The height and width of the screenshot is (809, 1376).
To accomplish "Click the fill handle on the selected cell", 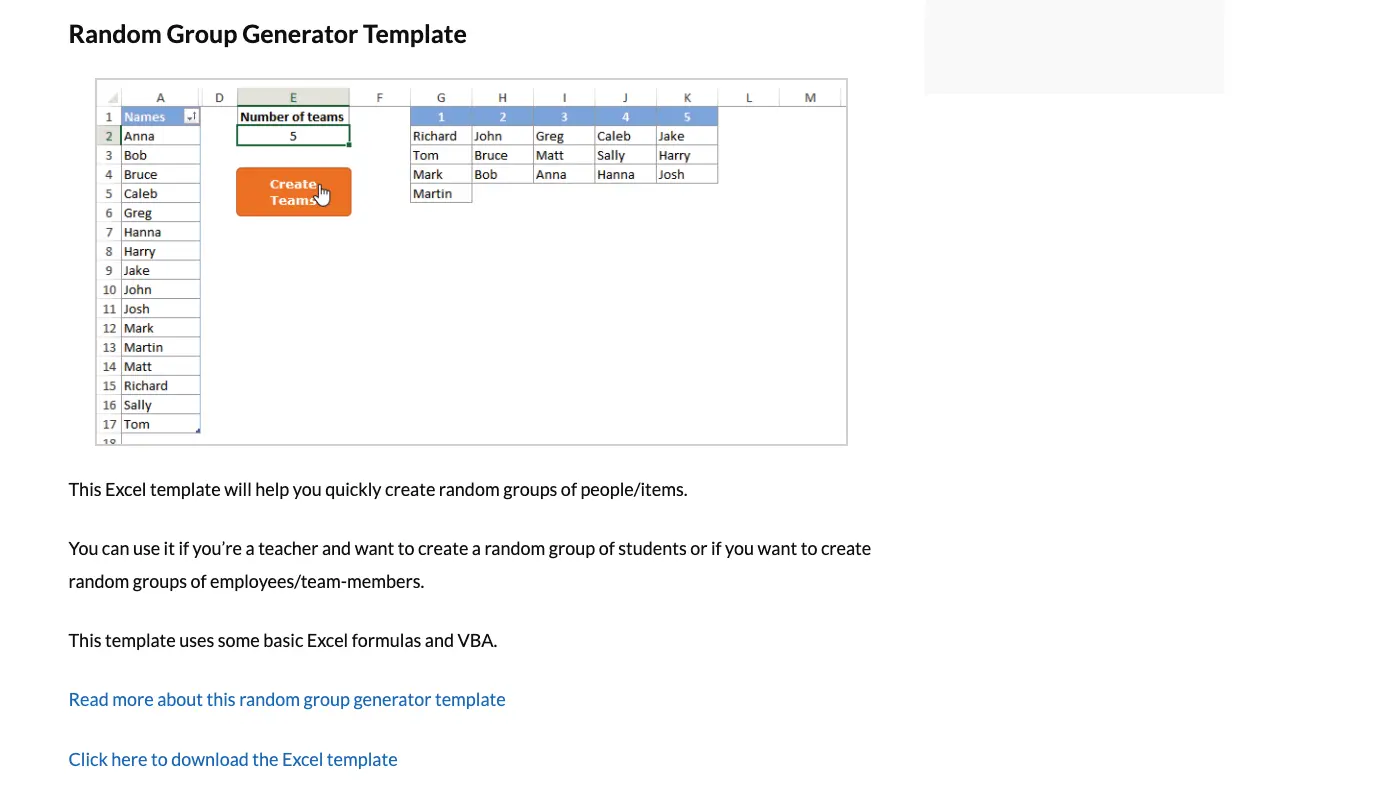I will click(348, 146).
